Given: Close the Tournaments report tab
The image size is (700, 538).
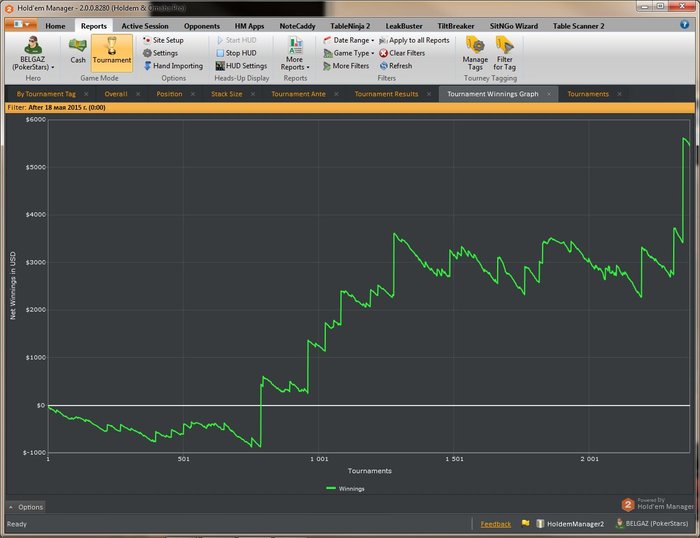Looking at the screenshot, I should click(619, 94).
